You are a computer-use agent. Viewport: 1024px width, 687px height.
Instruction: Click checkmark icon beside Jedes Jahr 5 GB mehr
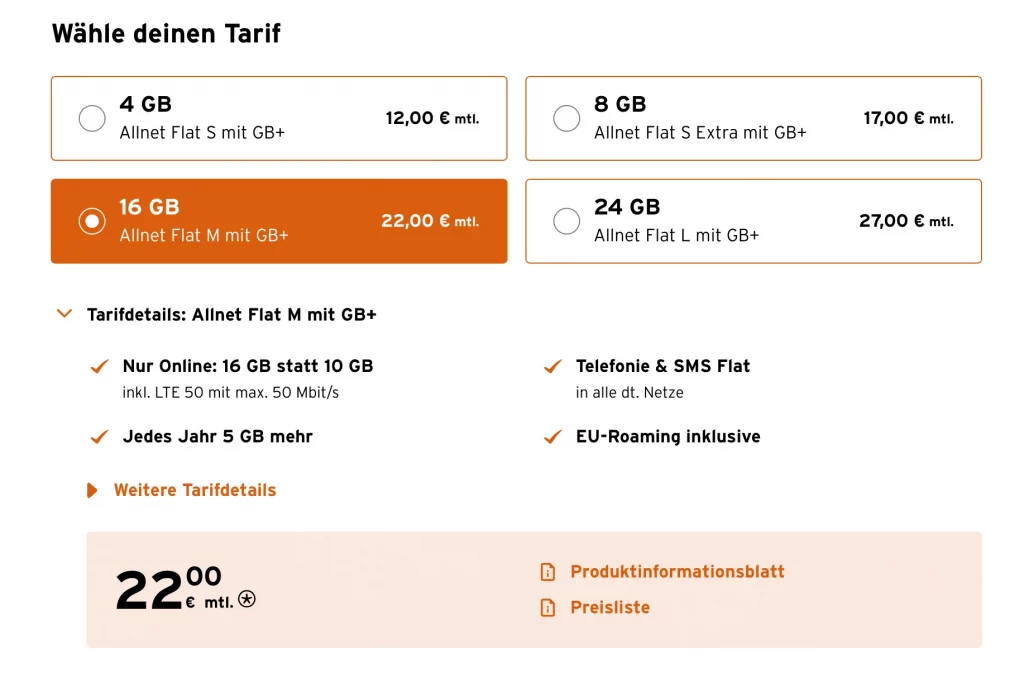click(x=99, y=437)
